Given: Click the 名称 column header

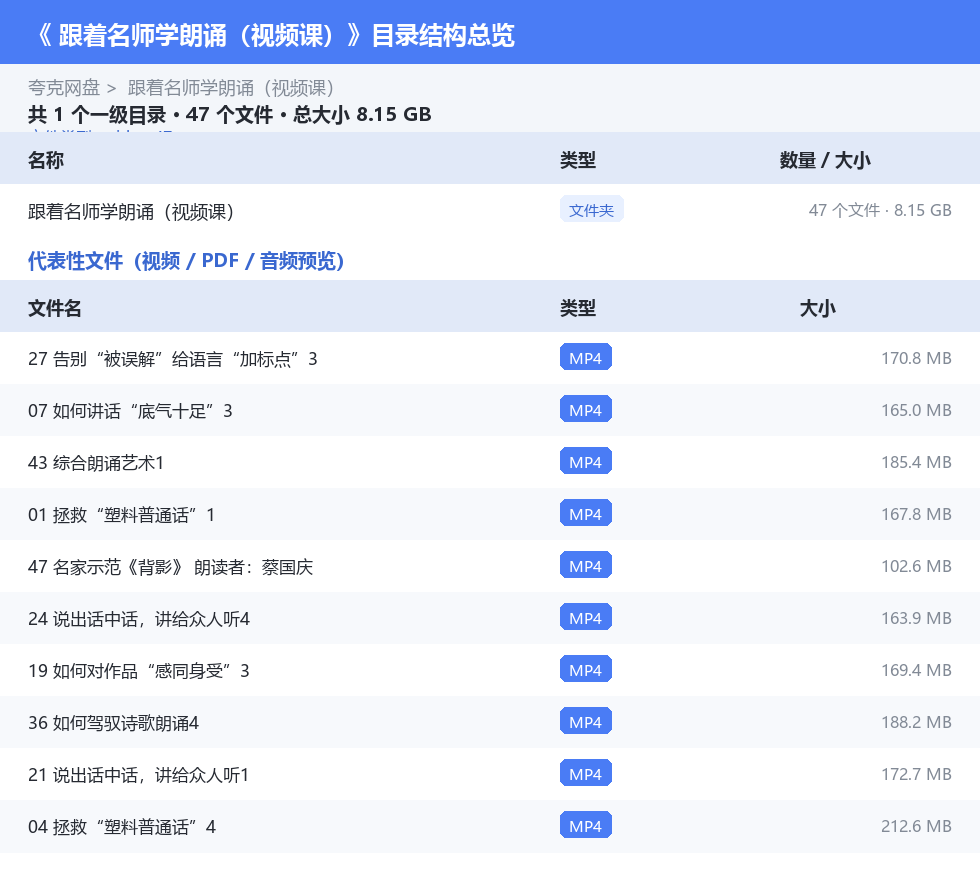Looking at the screenshot, I should click(x=46, y=160).
